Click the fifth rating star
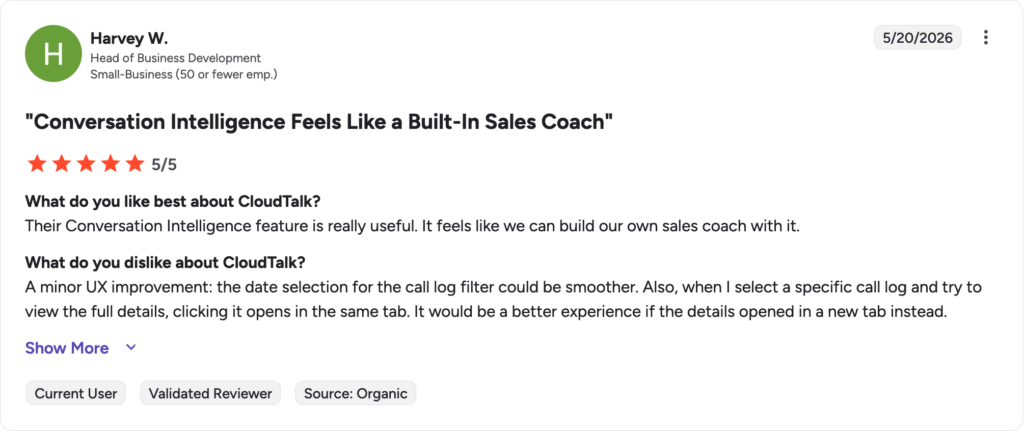This screenshot has width=1024, height=431. [135, 164]
